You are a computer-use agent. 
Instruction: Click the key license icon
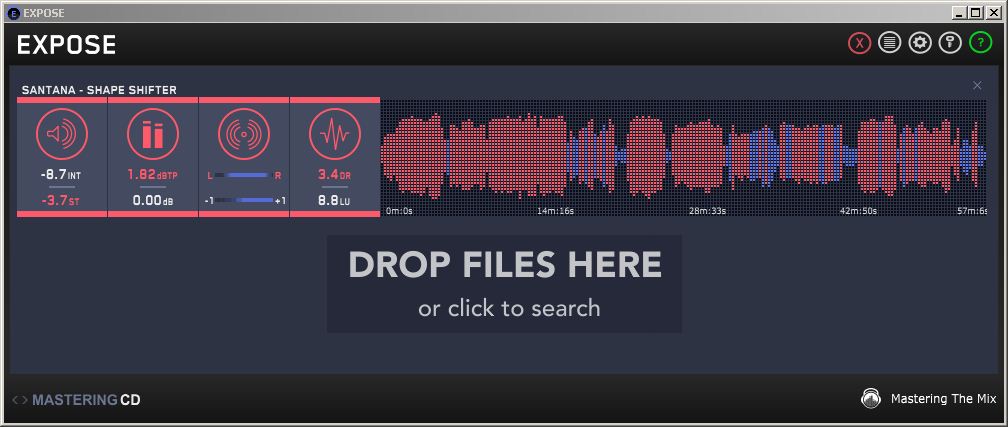[950, 43]
